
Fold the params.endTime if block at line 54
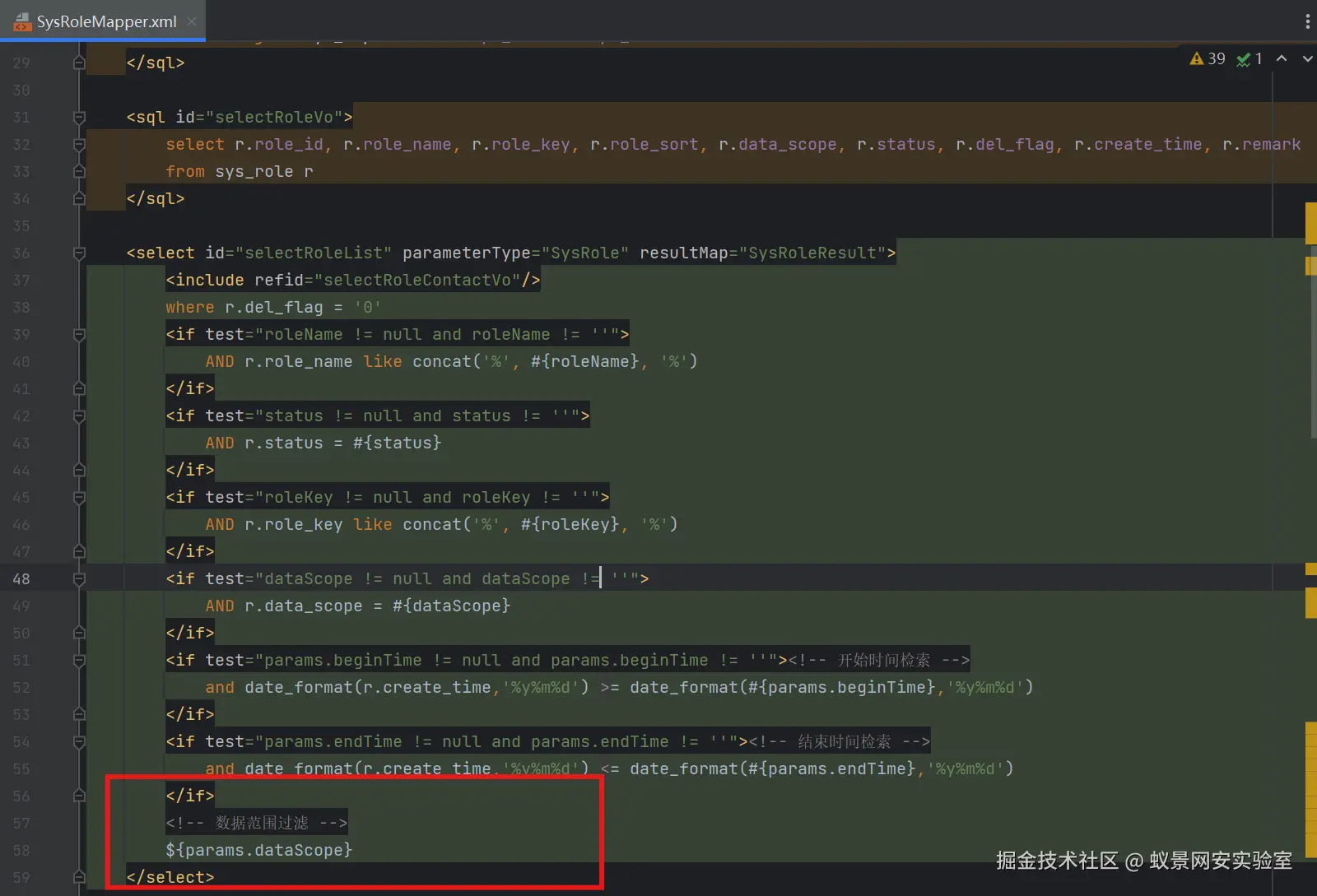pyautogui.click(x=79, y=742)
